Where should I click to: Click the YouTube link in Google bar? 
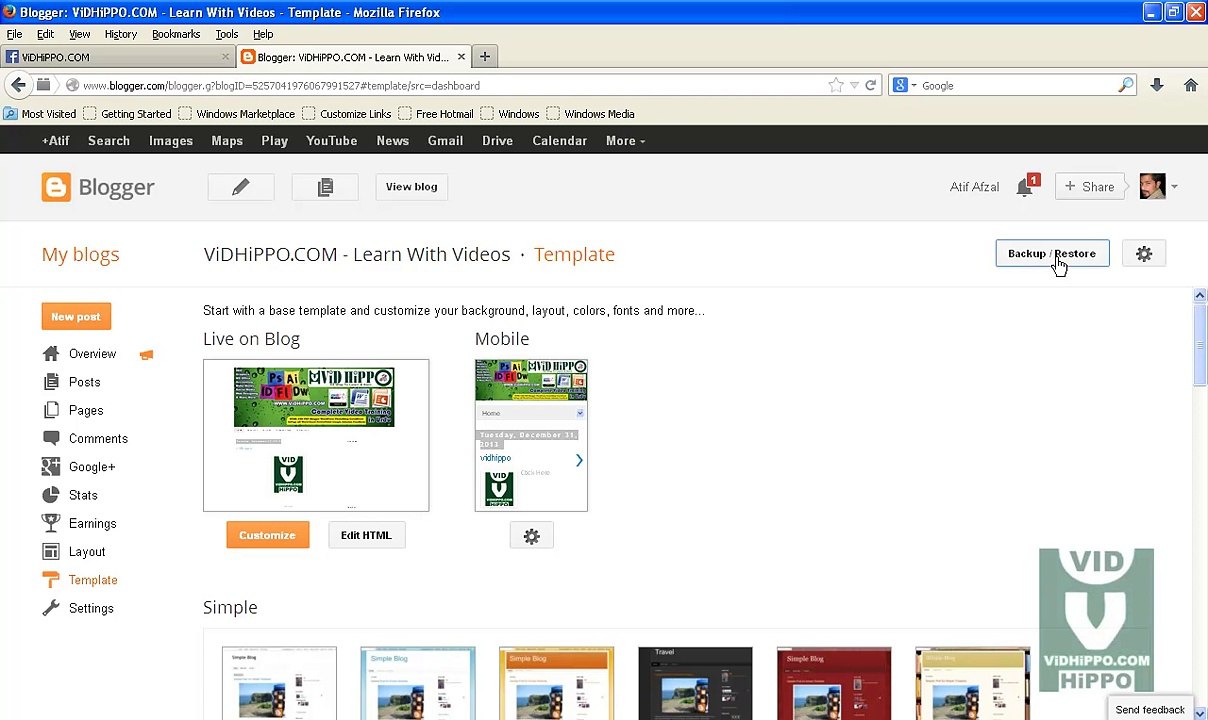coord(331,141)
